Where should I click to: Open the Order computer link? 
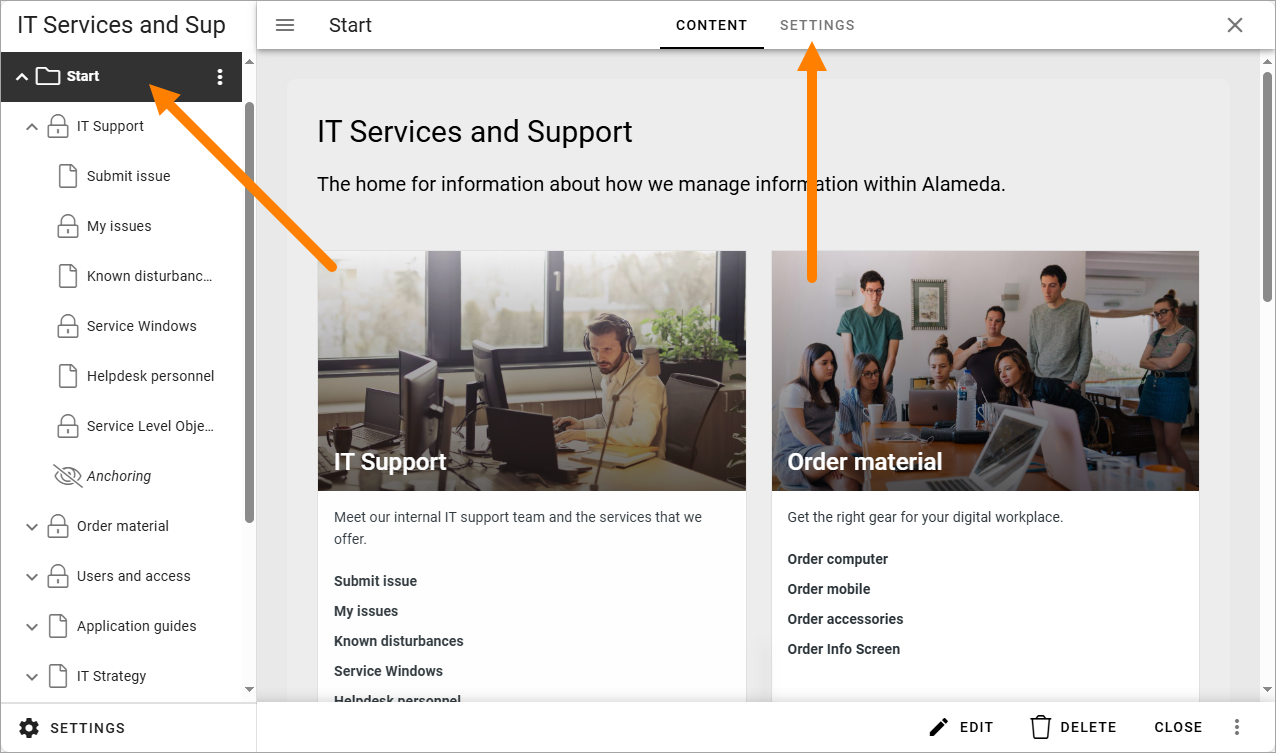point(838,559)
